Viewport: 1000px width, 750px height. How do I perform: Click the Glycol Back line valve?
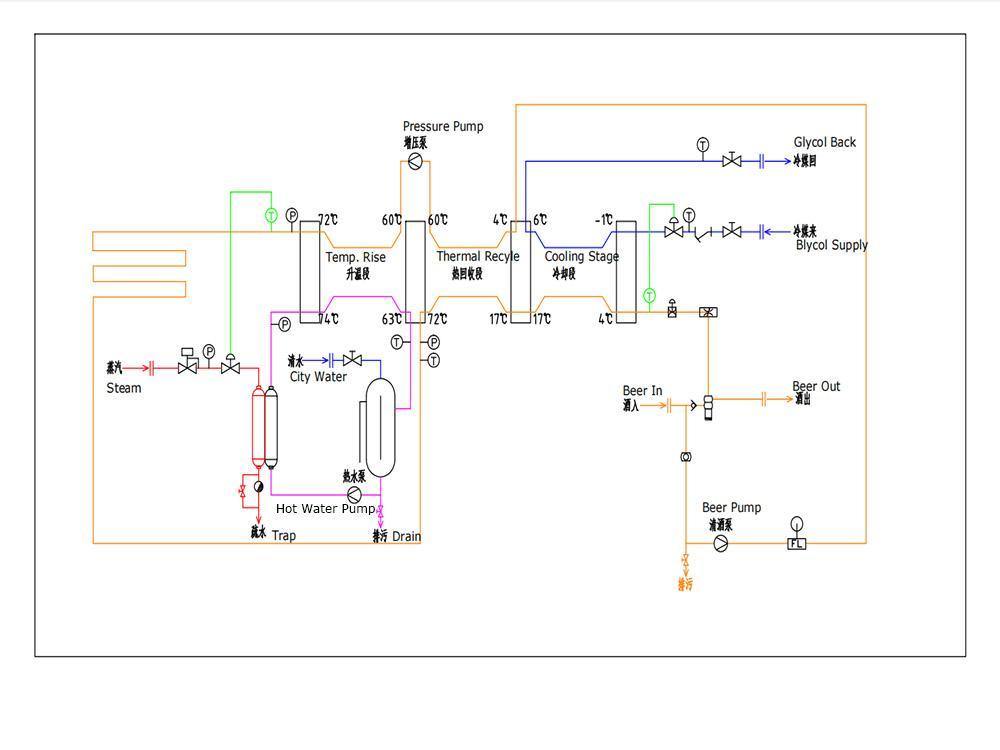(x=732, y=160)
